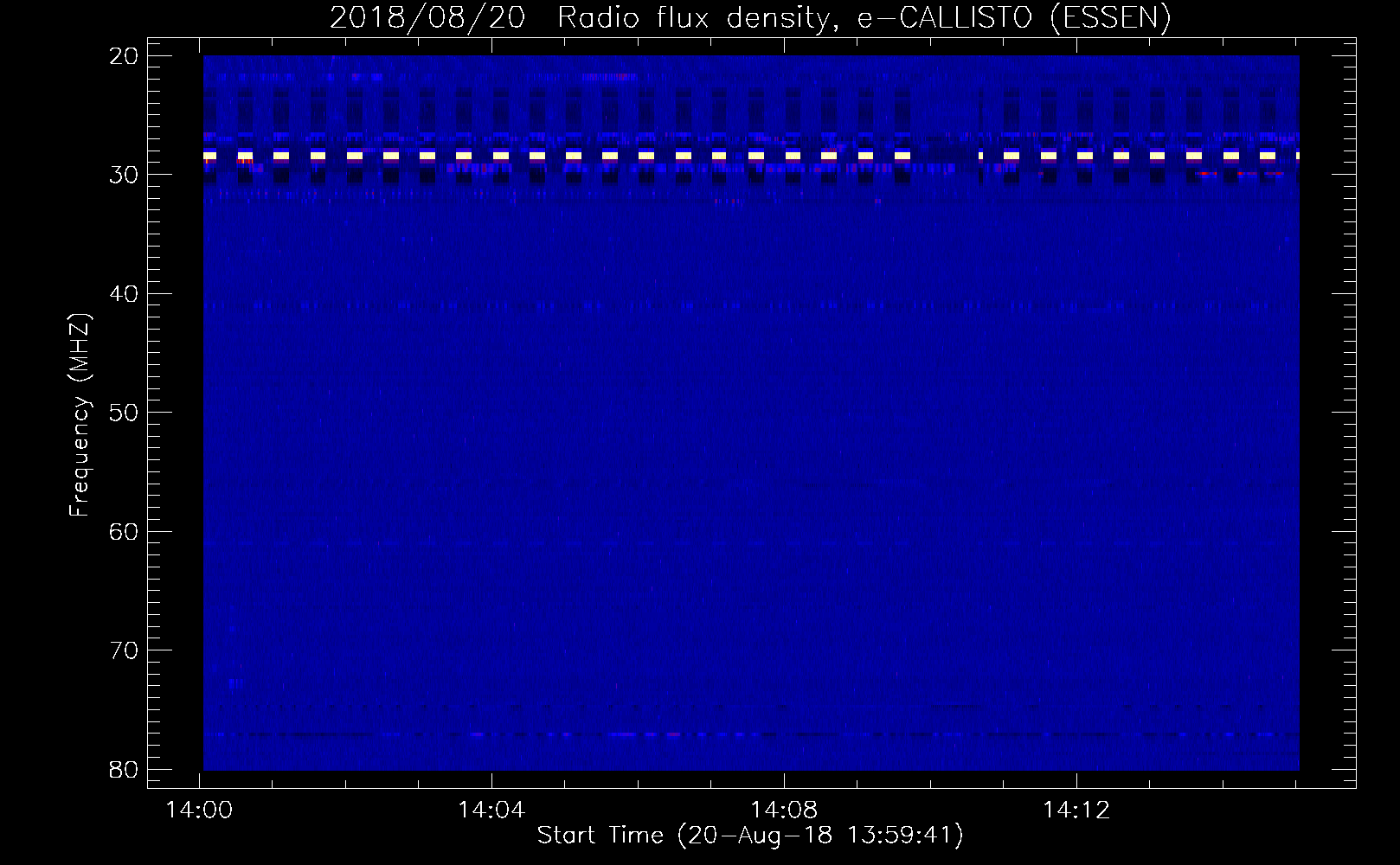Click the 14:12 time tick label
Image resolution: width=1400 pixels, height=865 pixels.
pyautogui.click(x=1077, y=811)
